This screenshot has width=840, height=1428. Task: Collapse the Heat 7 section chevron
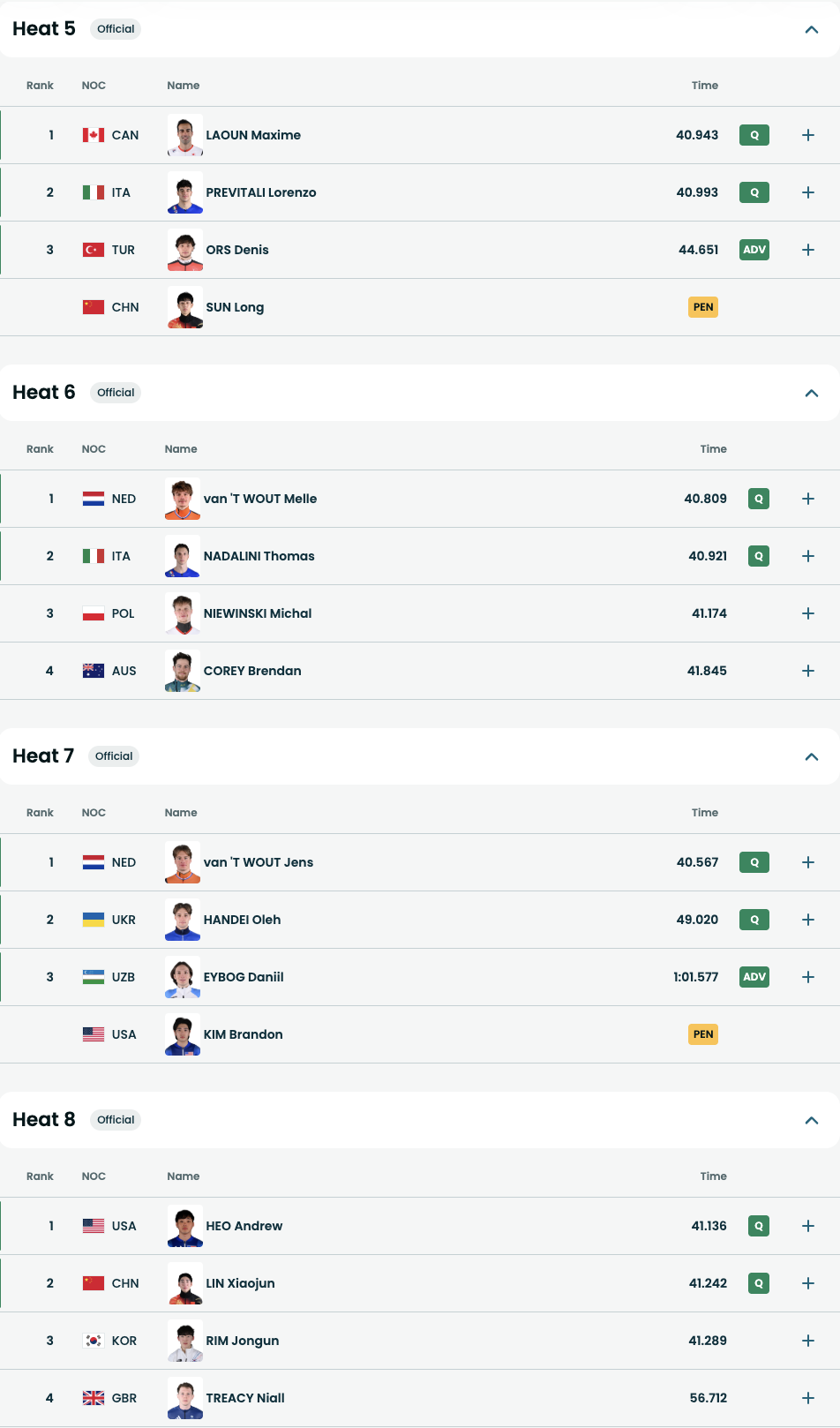[812, 756]
